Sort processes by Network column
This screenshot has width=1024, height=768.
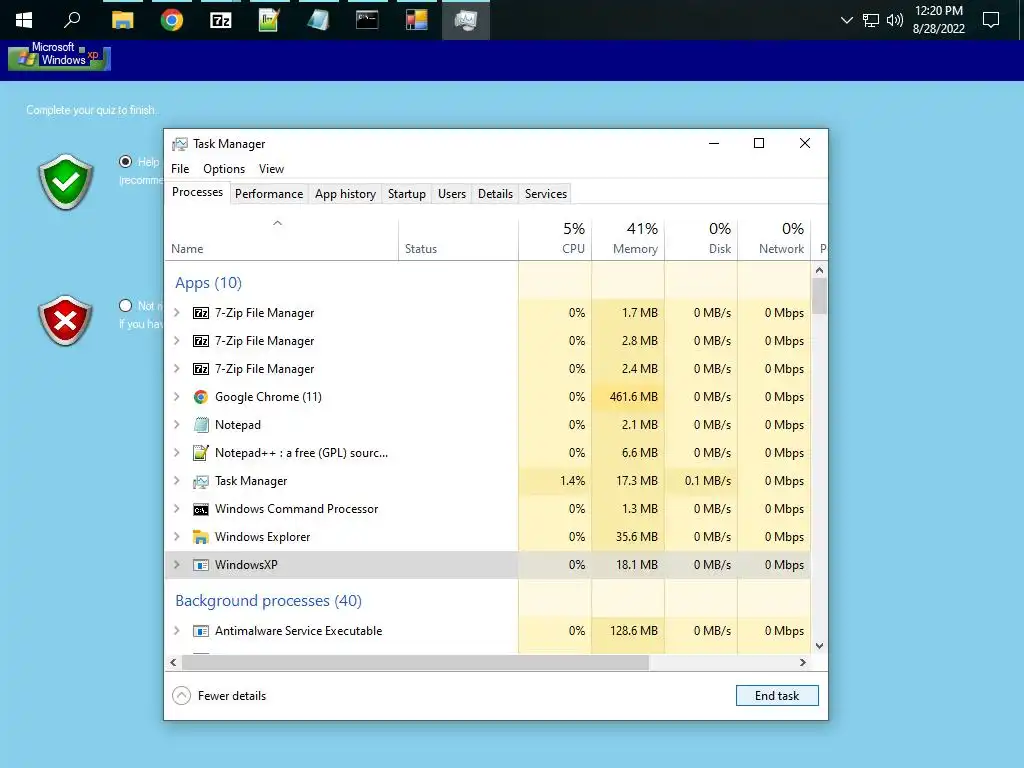(x=775, y=239)
